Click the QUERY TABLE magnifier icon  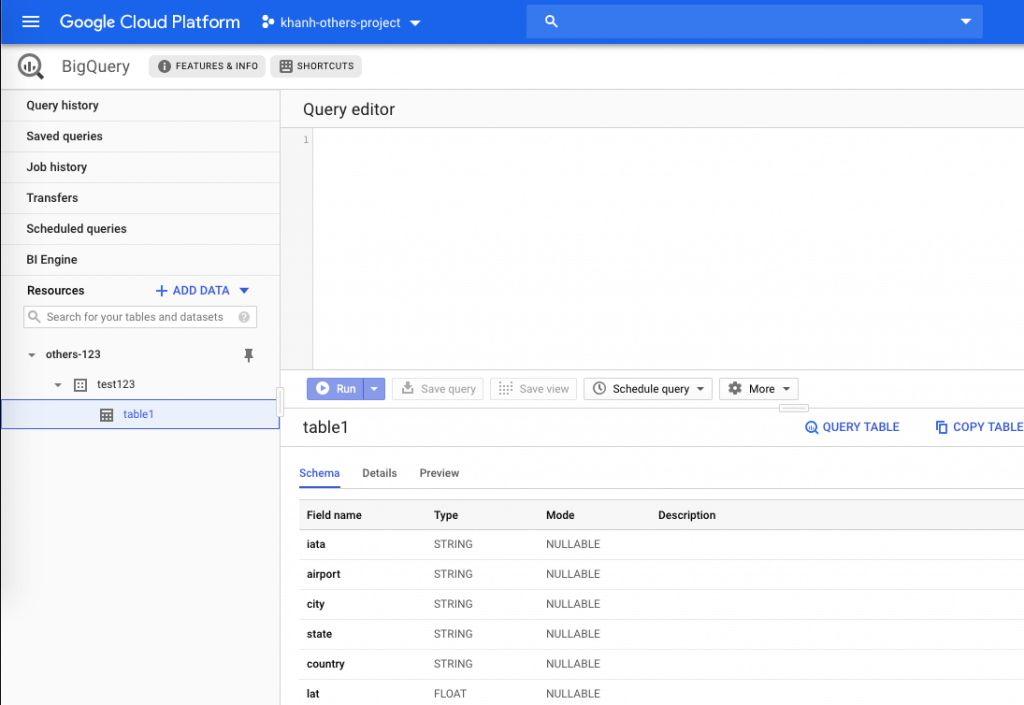[x=812, y=427]
